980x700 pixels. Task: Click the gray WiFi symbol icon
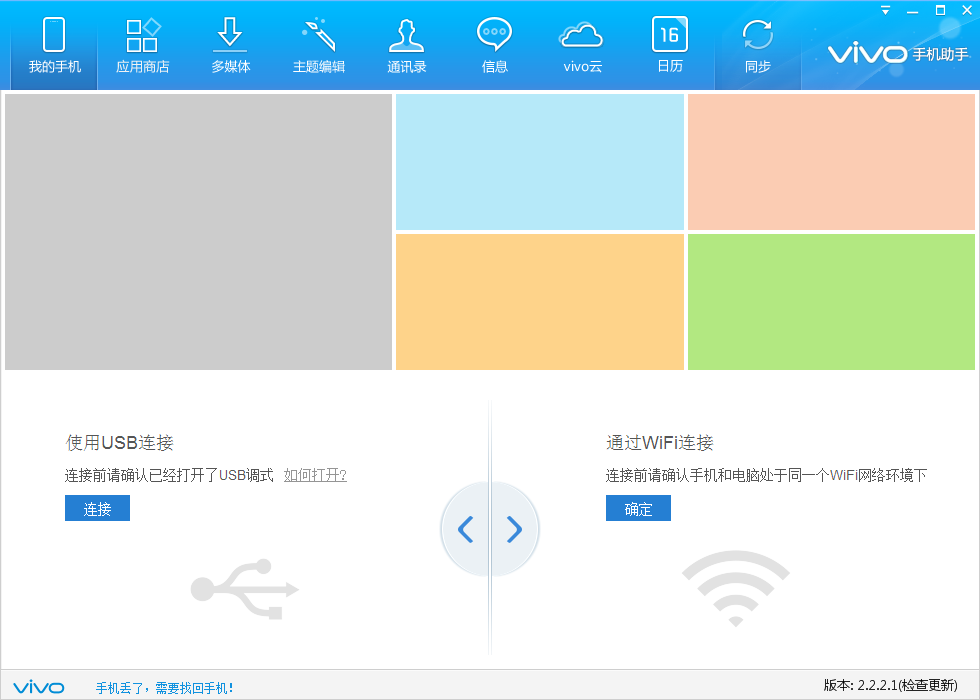[x=736, y=589]
